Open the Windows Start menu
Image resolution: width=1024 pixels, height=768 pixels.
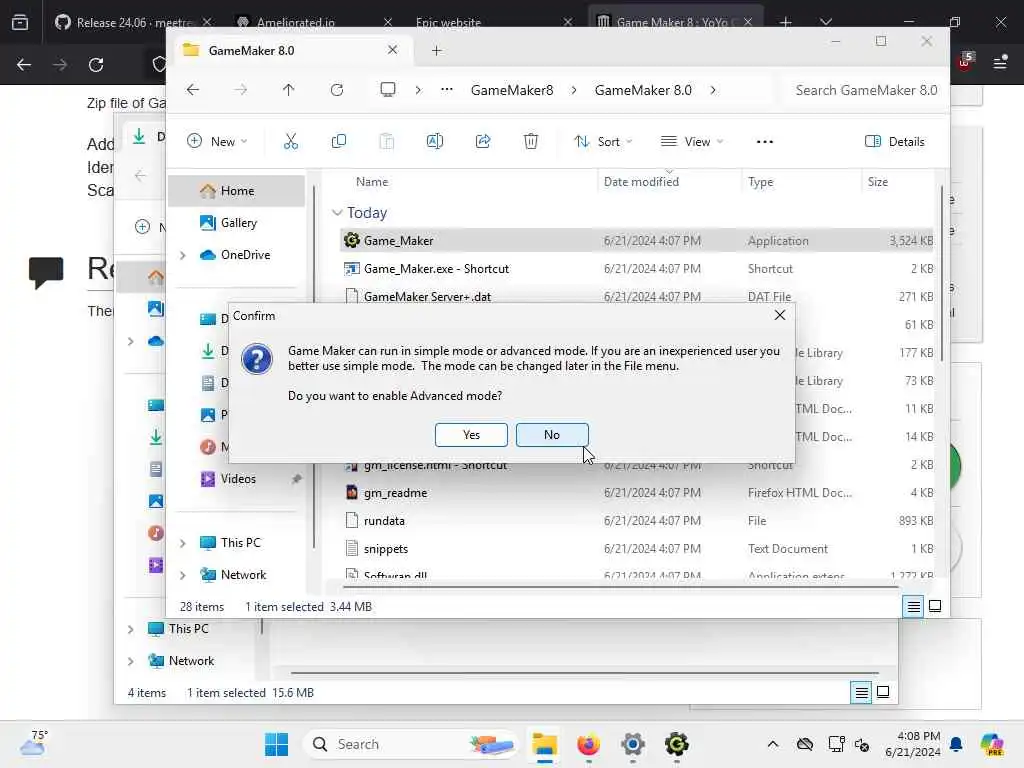tap(276, 744)
